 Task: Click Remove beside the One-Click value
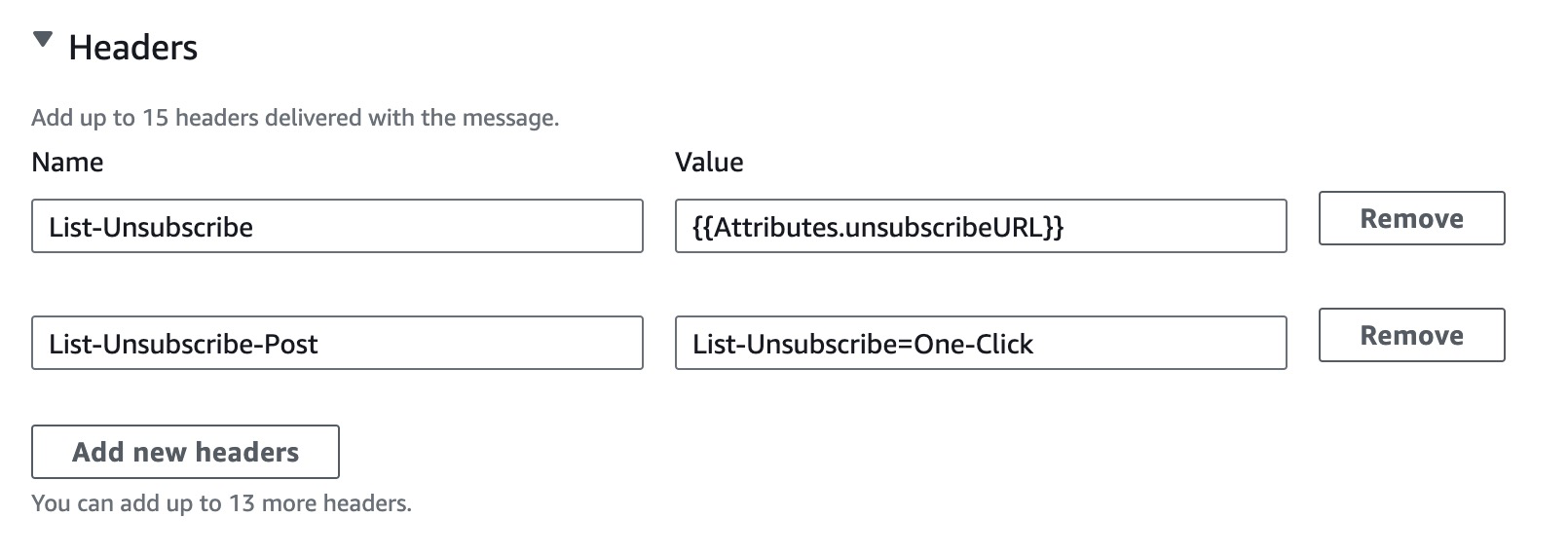pos(1411,336)
